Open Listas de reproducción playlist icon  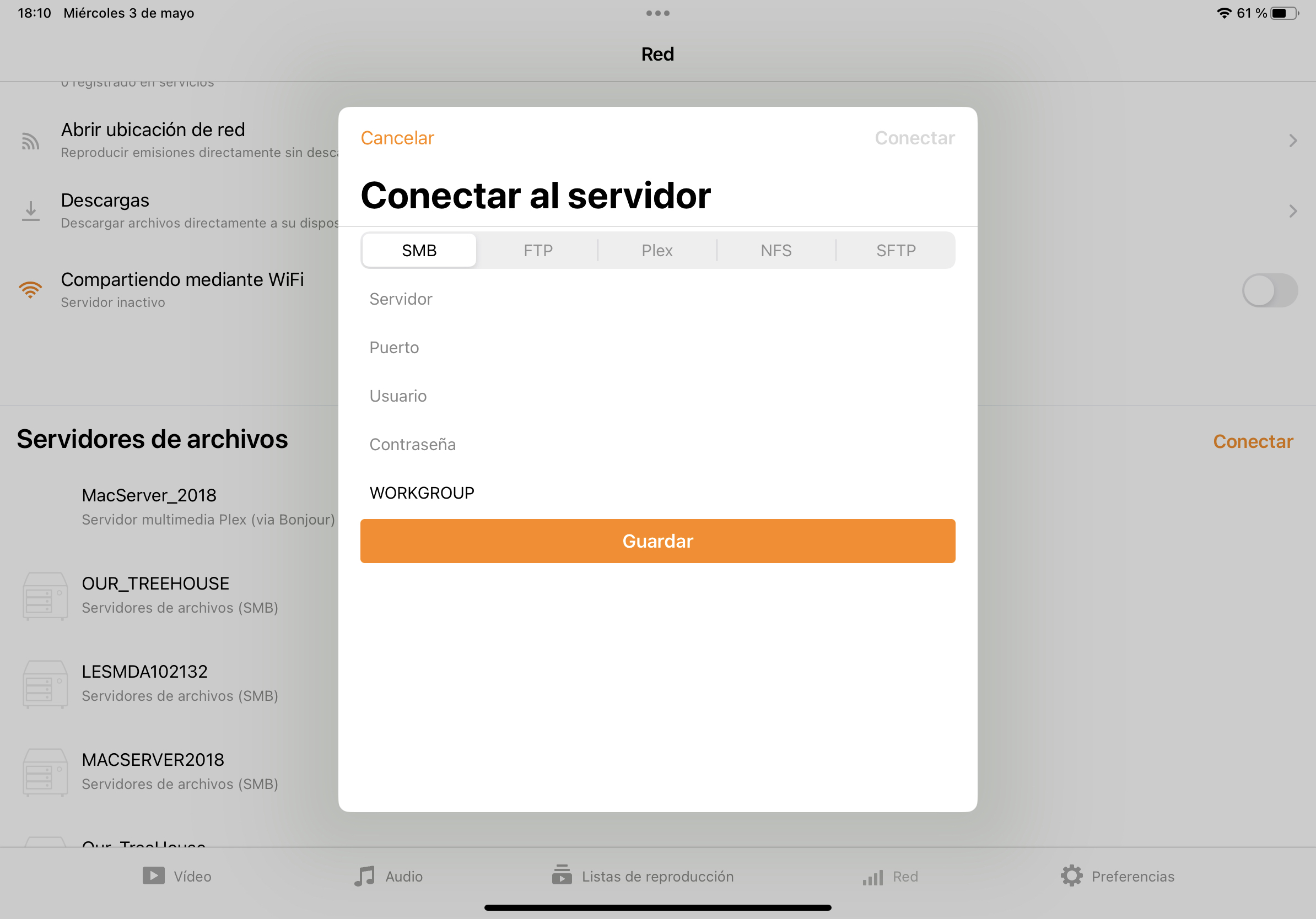(x=562, y=875)
